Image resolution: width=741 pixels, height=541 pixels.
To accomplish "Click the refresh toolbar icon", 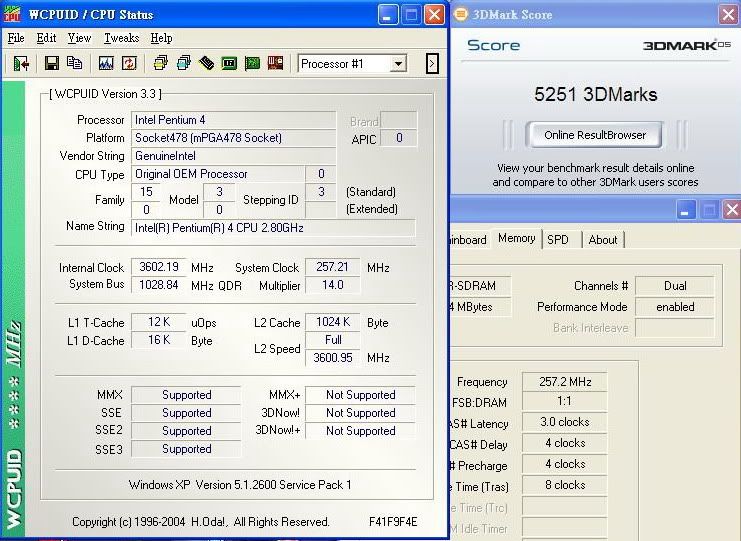I will pos(129,64).
